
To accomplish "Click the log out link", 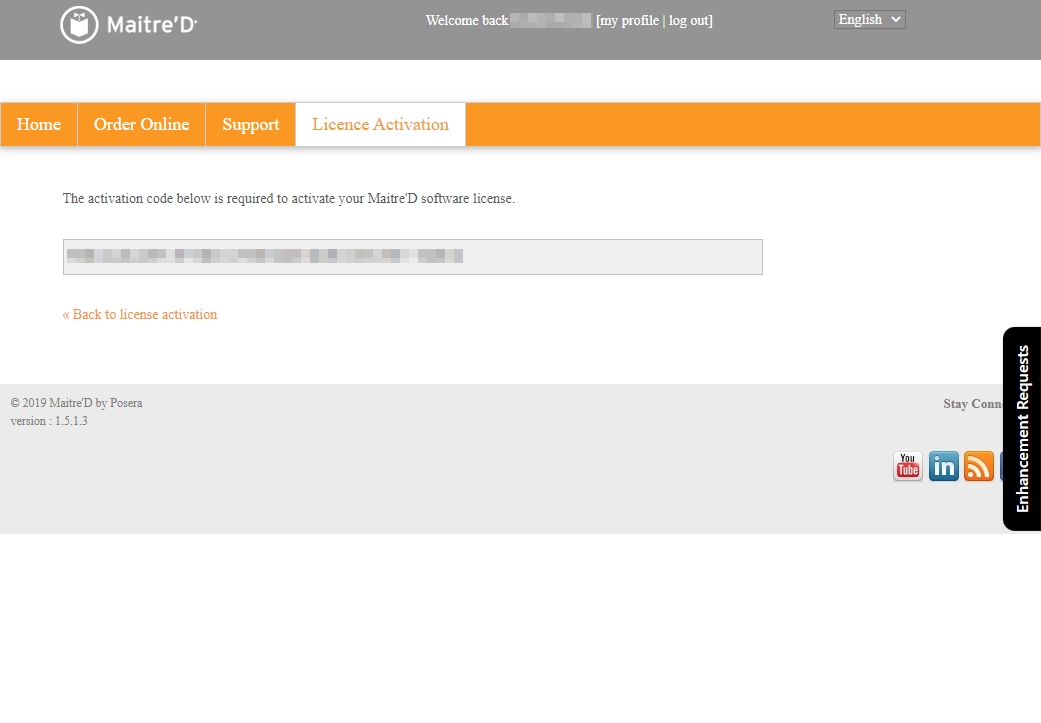I will pyautogui.click(x=689, y=21).
